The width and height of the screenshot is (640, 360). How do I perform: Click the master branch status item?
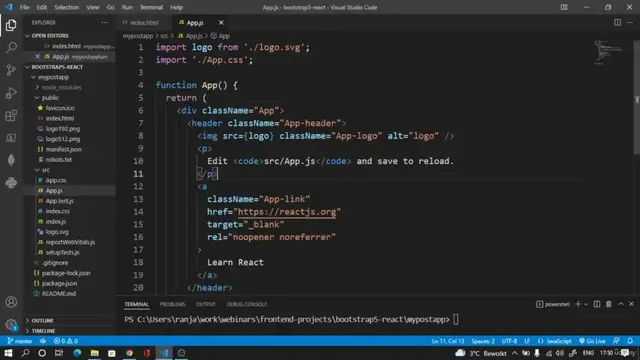click(x=20, y=341)
